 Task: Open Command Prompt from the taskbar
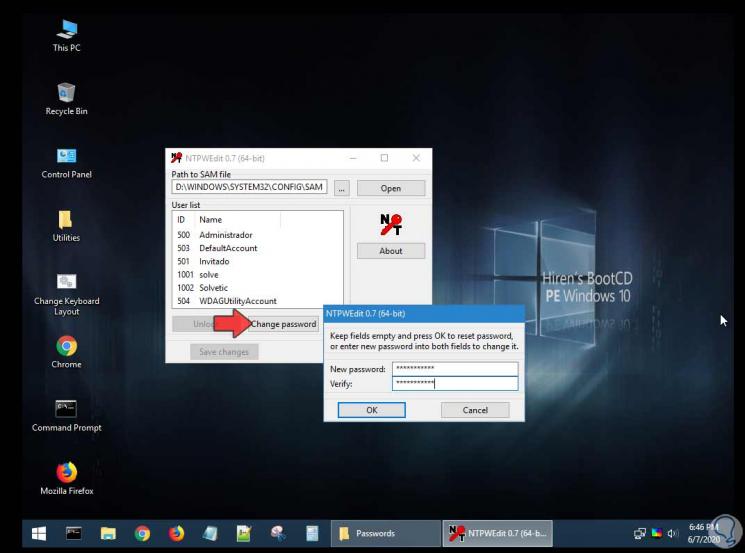pos(73,534)
